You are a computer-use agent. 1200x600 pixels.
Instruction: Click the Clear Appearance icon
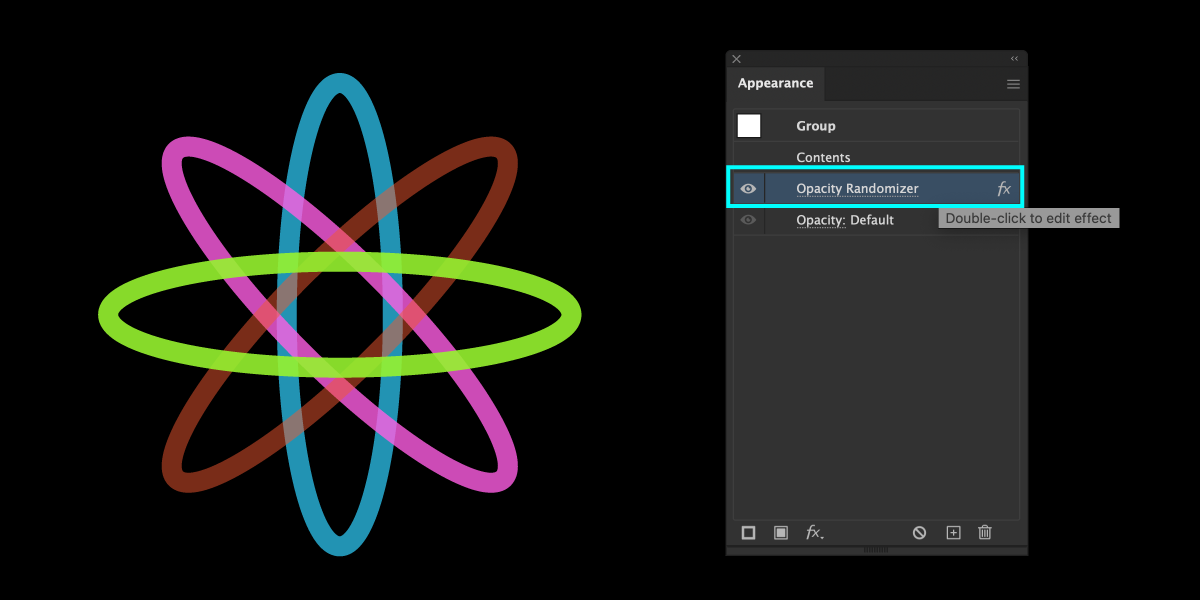pos(919,533)
